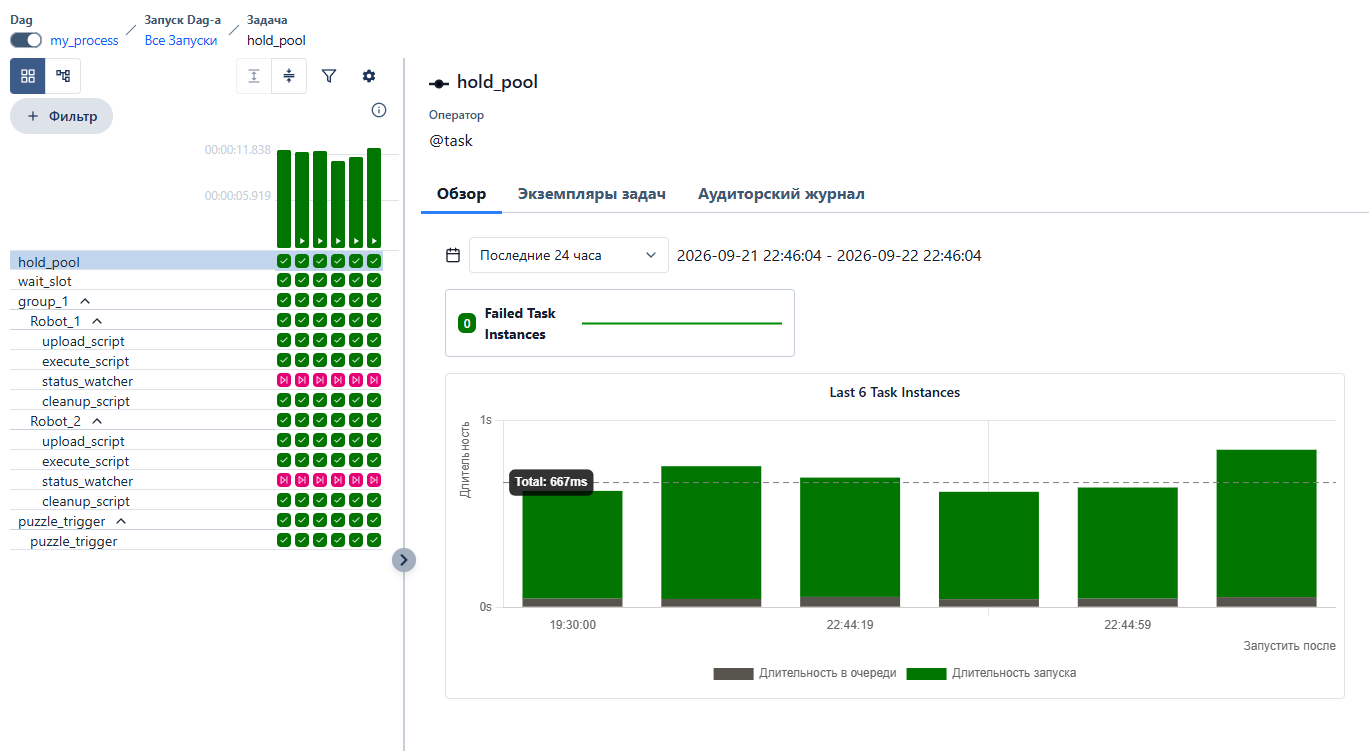This screenshot has height=751, width=1369.
Task: Collapse the group_1 task group
Action: [x=85, y=301]
